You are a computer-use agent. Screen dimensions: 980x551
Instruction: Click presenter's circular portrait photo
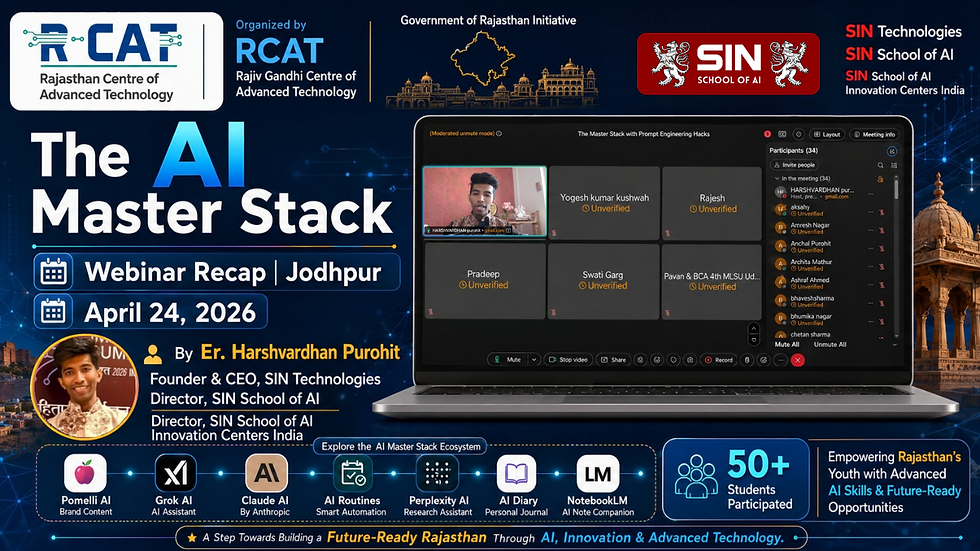[x=85, y=387]
